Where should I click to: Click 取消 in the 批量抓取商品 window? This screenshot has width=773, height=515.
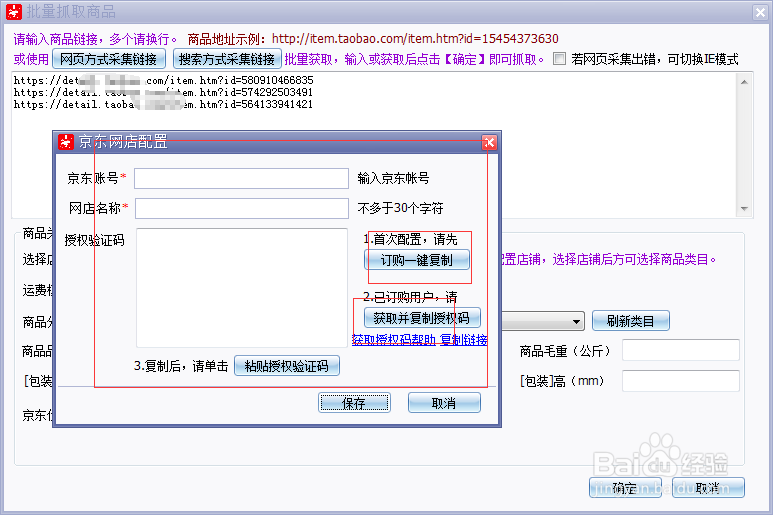point(708,488)
